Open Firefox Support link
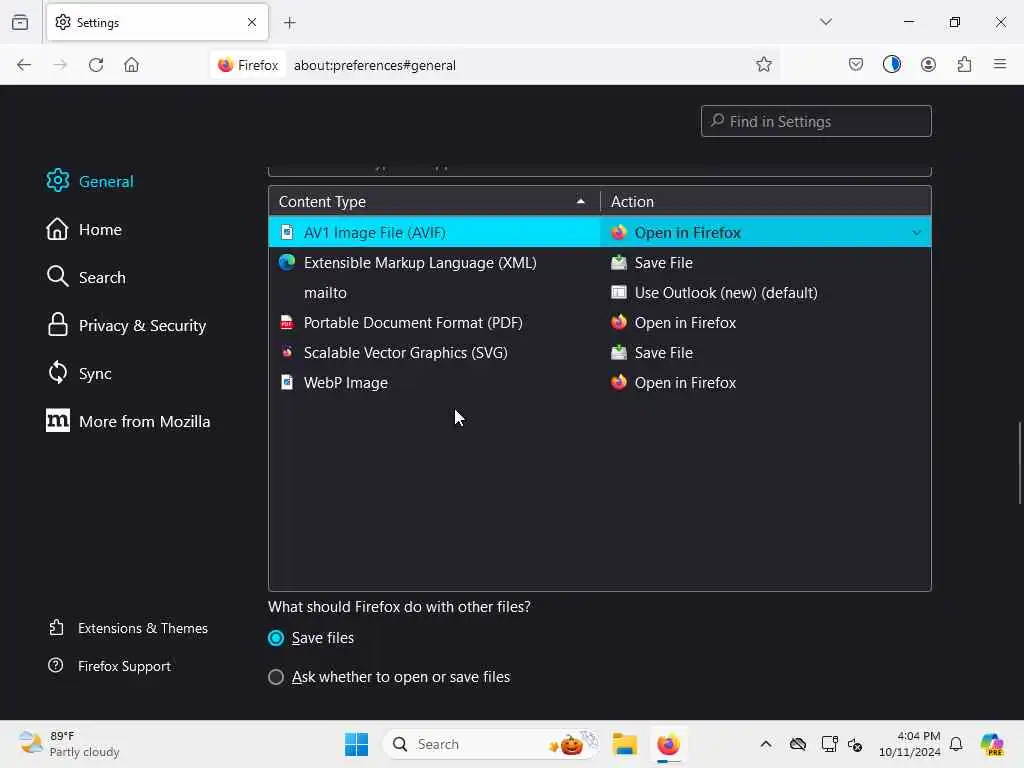1024x768 pixels. [x=109, y=666]
